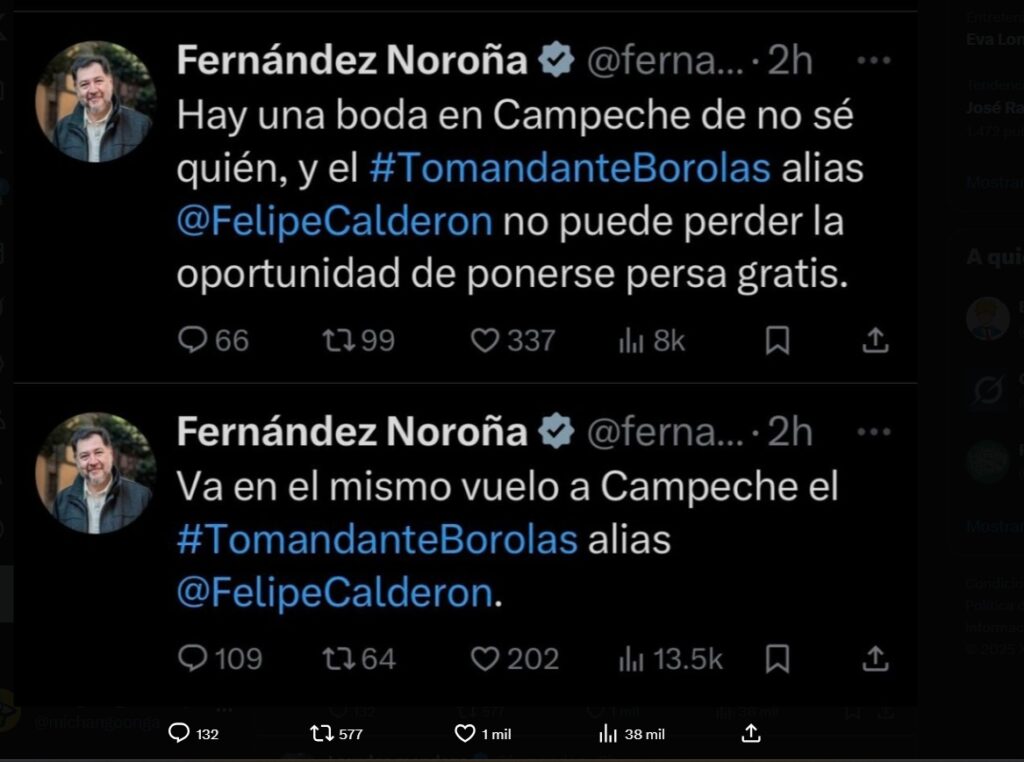Share the mismo vuelo a Campeche tweet
The image size is (1024, 762).
(875, 659)
